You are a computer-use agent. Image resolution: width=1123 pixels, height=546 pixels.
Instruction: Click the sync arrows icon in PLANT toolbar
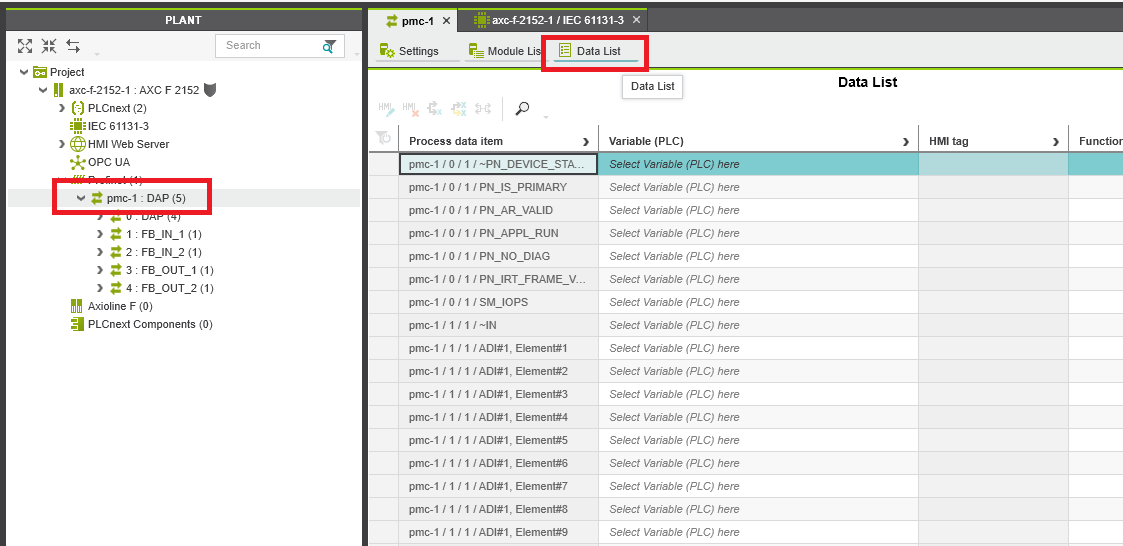tap(73, 46)
